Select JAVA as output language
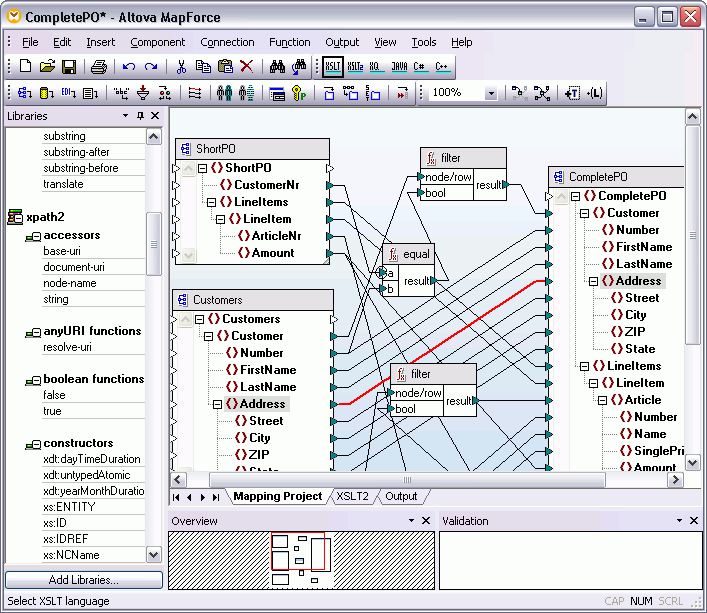The width and height of the screenshot is (707, 613). tap(399, 67)
